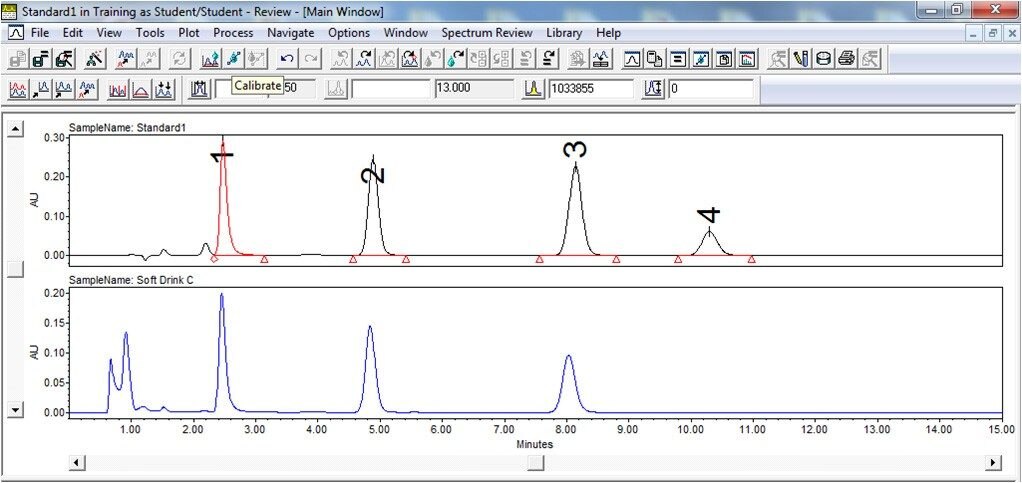
Task: Open the chromatogram window icon
Action: point(632,59)
